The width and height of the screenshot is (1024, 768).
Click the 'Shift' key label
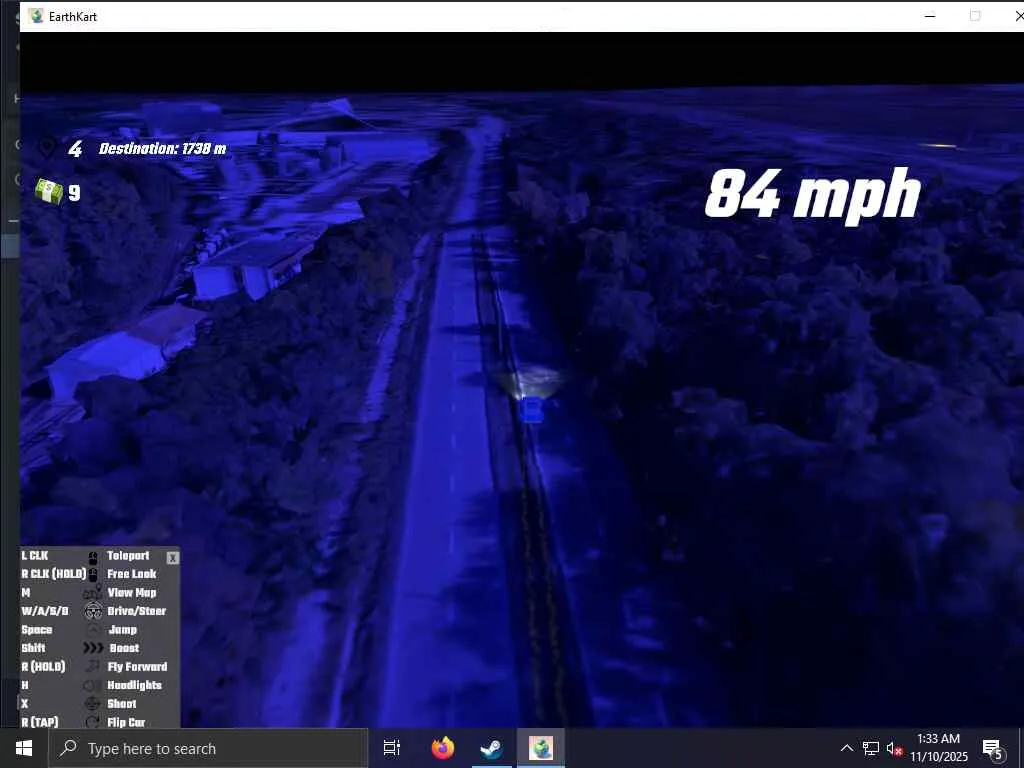[x=33, y=648]
